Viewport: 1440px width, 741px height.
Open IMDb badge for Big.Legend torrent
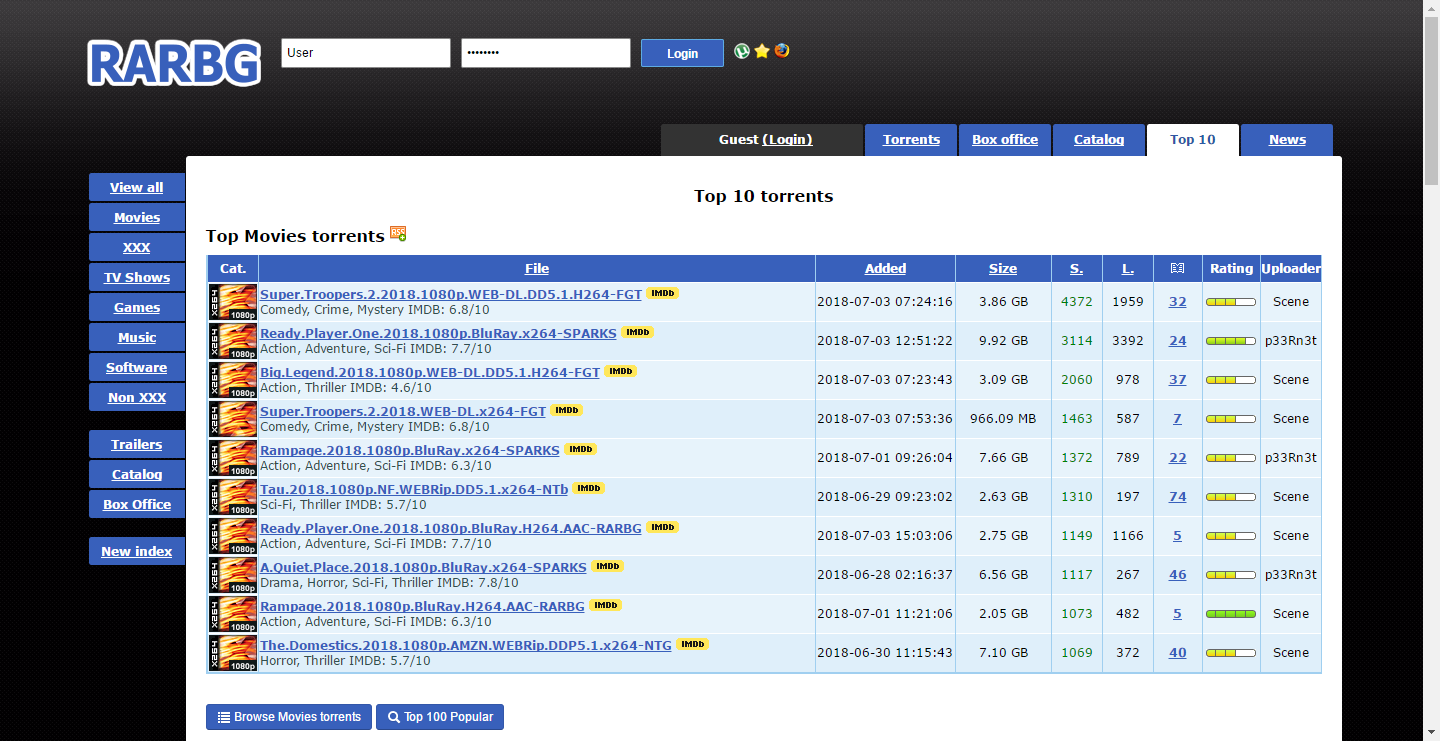click(x=621, y=371)
